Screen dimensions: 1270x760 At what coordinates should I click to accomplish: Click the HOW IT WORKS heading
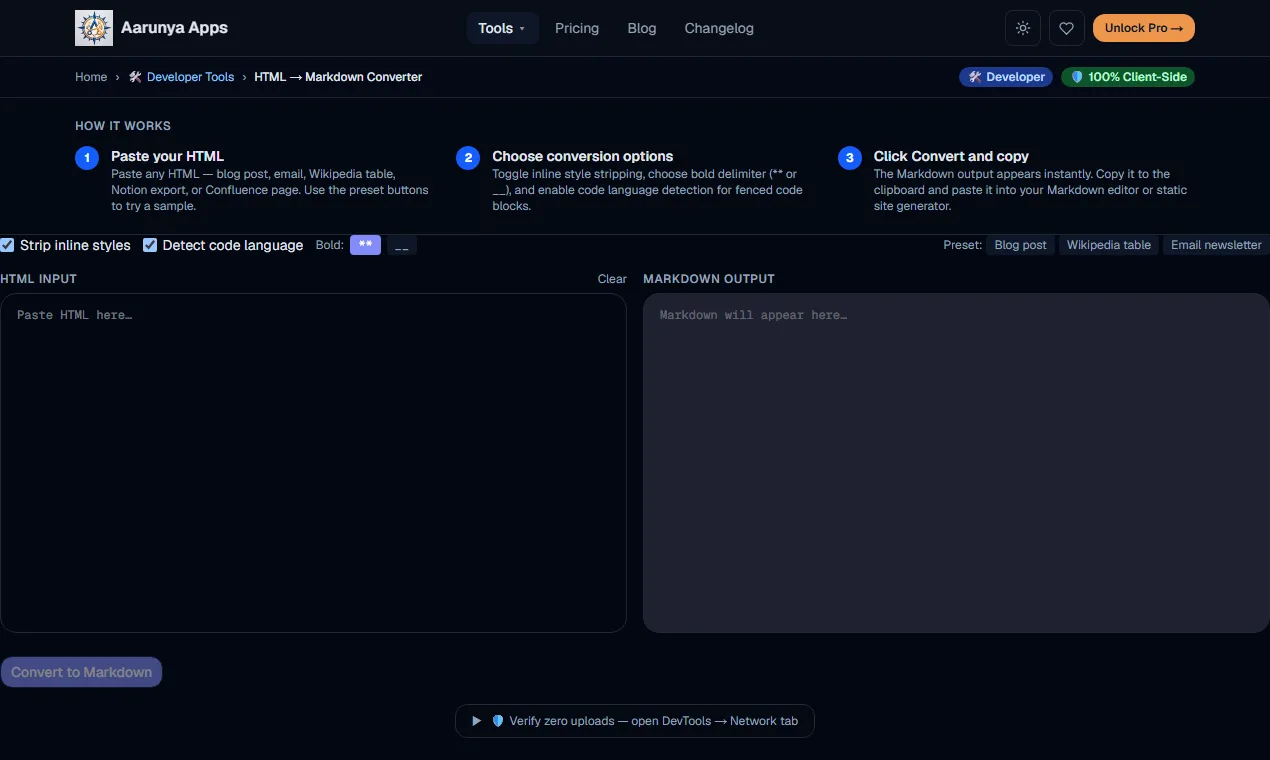[123, 126]
